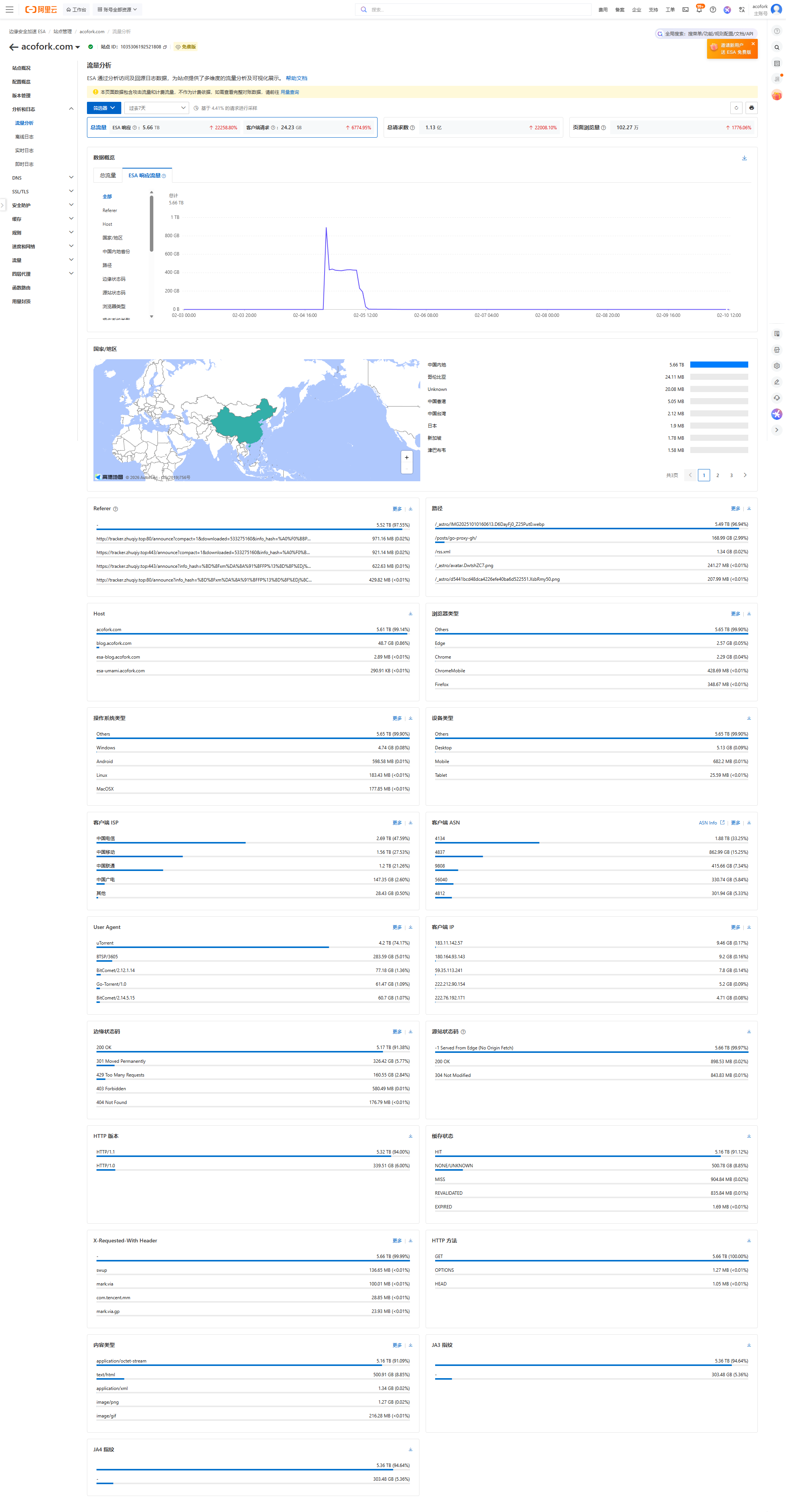This screenshot has width=786, height=1512.
Task: Download the 数据概览 chart data
Action: [744, 158]
